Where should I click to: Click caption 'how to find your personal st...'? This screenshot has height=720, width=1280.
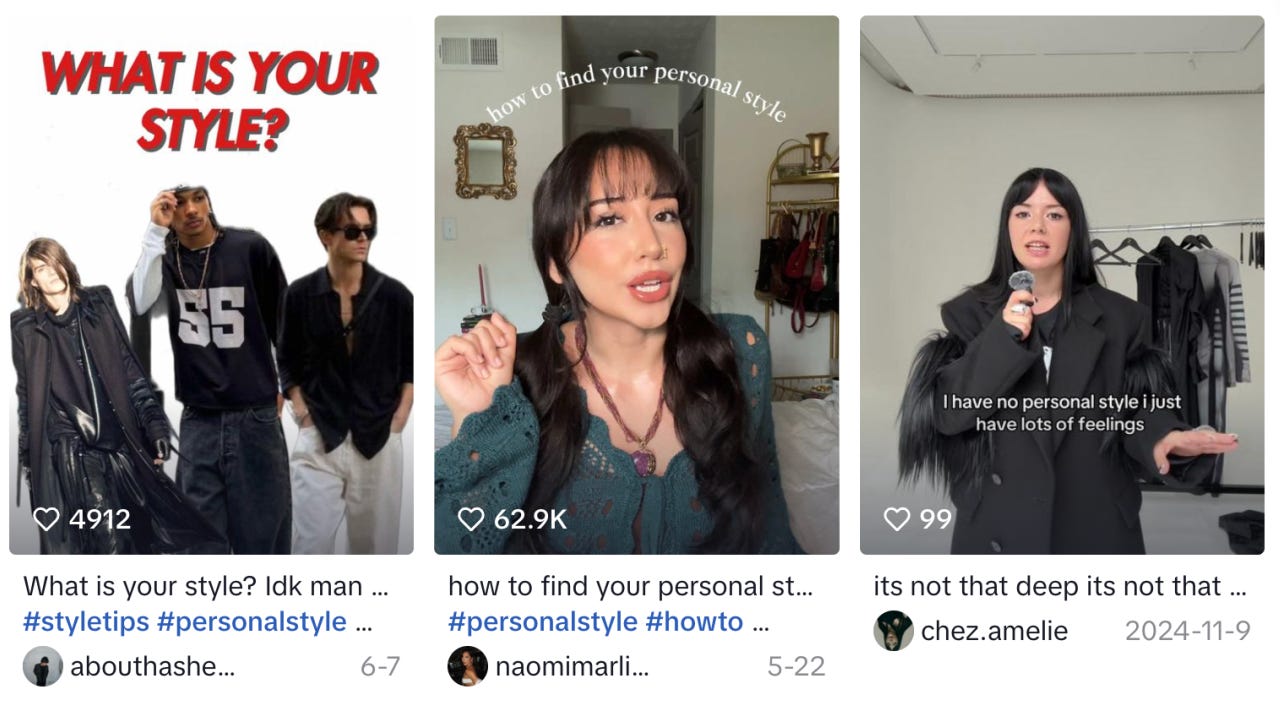coord(630,586)
